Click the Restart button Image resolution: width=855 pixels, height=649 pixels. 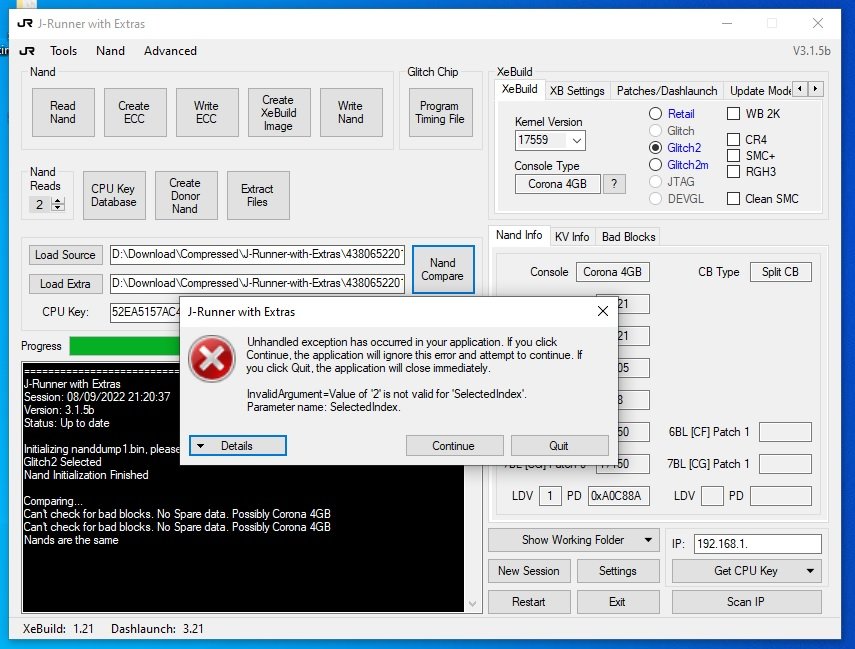click(x=529, y=602)
